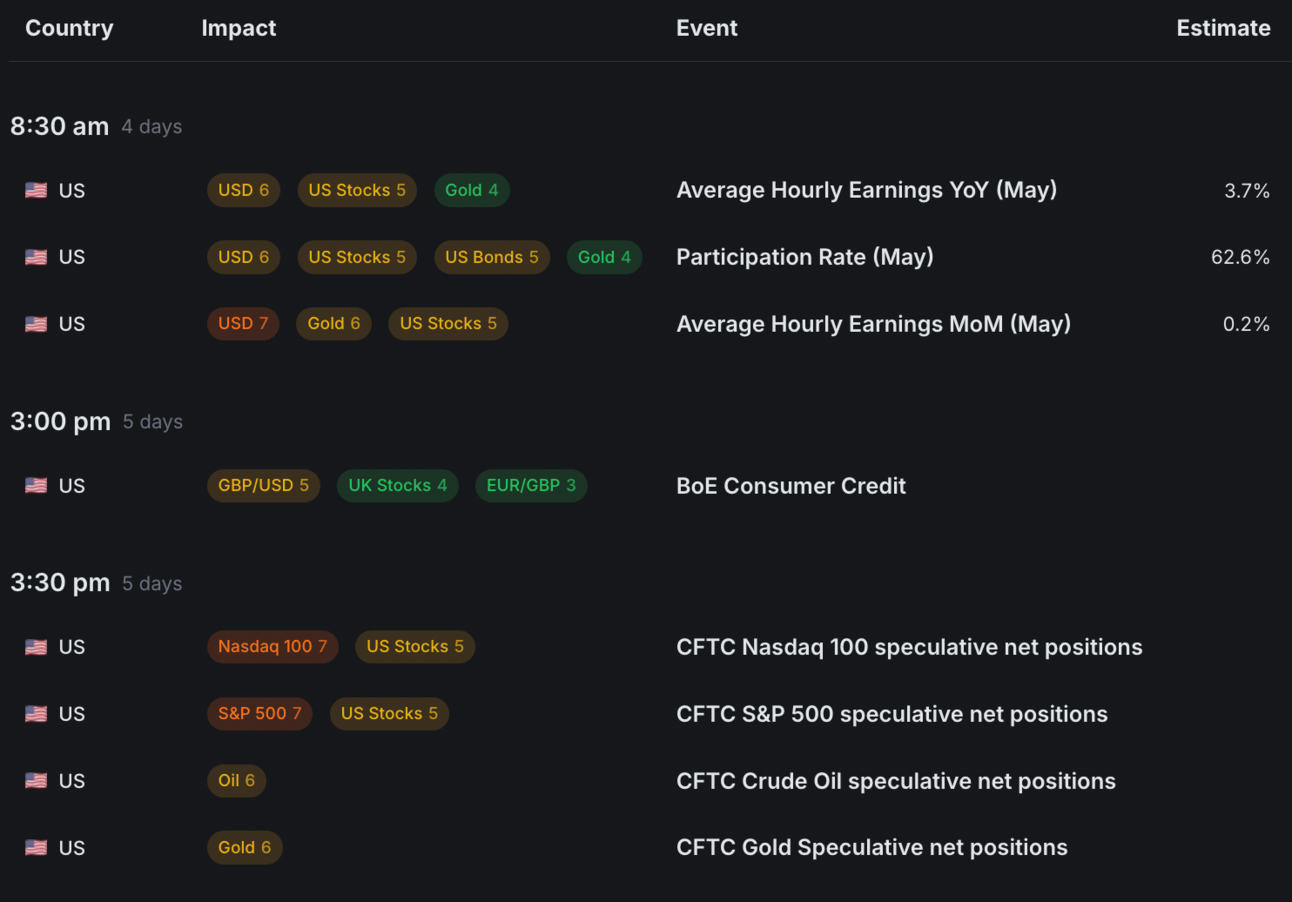
Task: Click US flag in CFTC S&P 500 row
Action: [36, 714]
